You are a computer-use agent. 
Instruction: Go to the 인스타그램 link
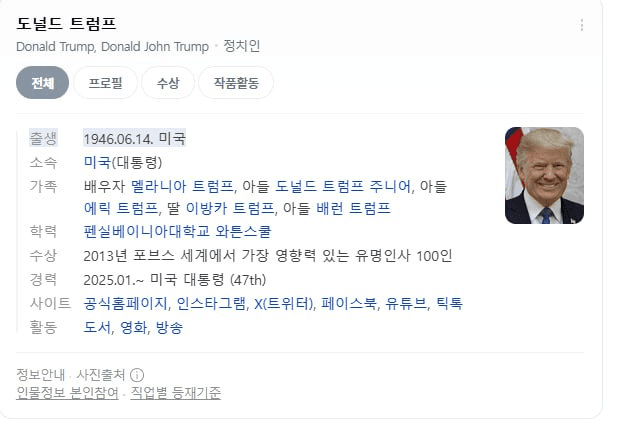(211, 304)
